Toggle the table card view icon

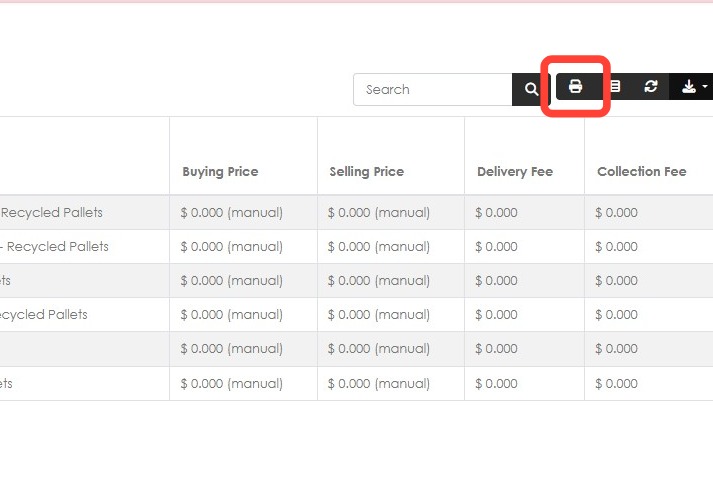click(615, 86)
